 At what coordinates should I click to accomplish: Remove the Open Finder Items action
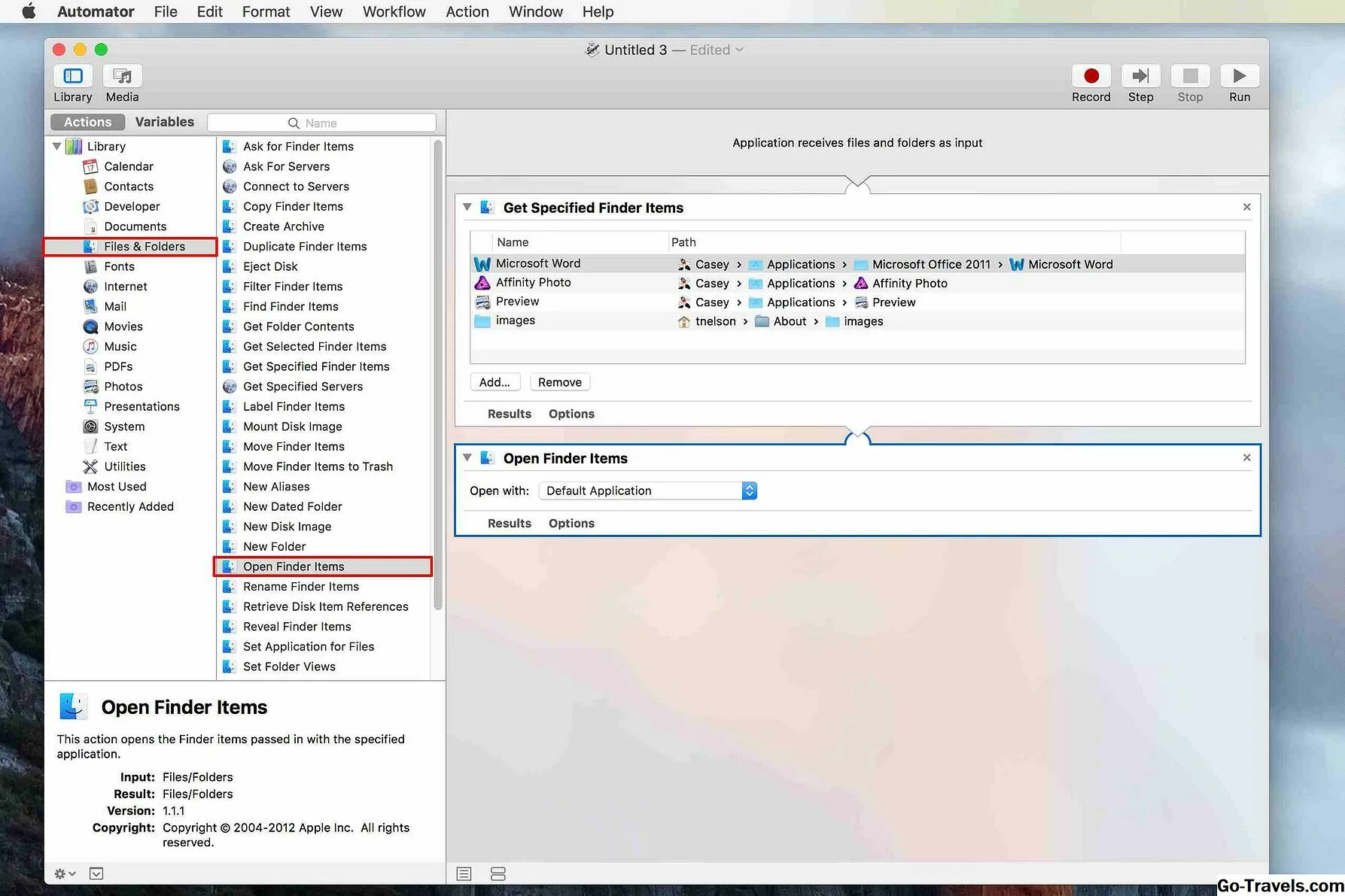(x=1246, y=457)
